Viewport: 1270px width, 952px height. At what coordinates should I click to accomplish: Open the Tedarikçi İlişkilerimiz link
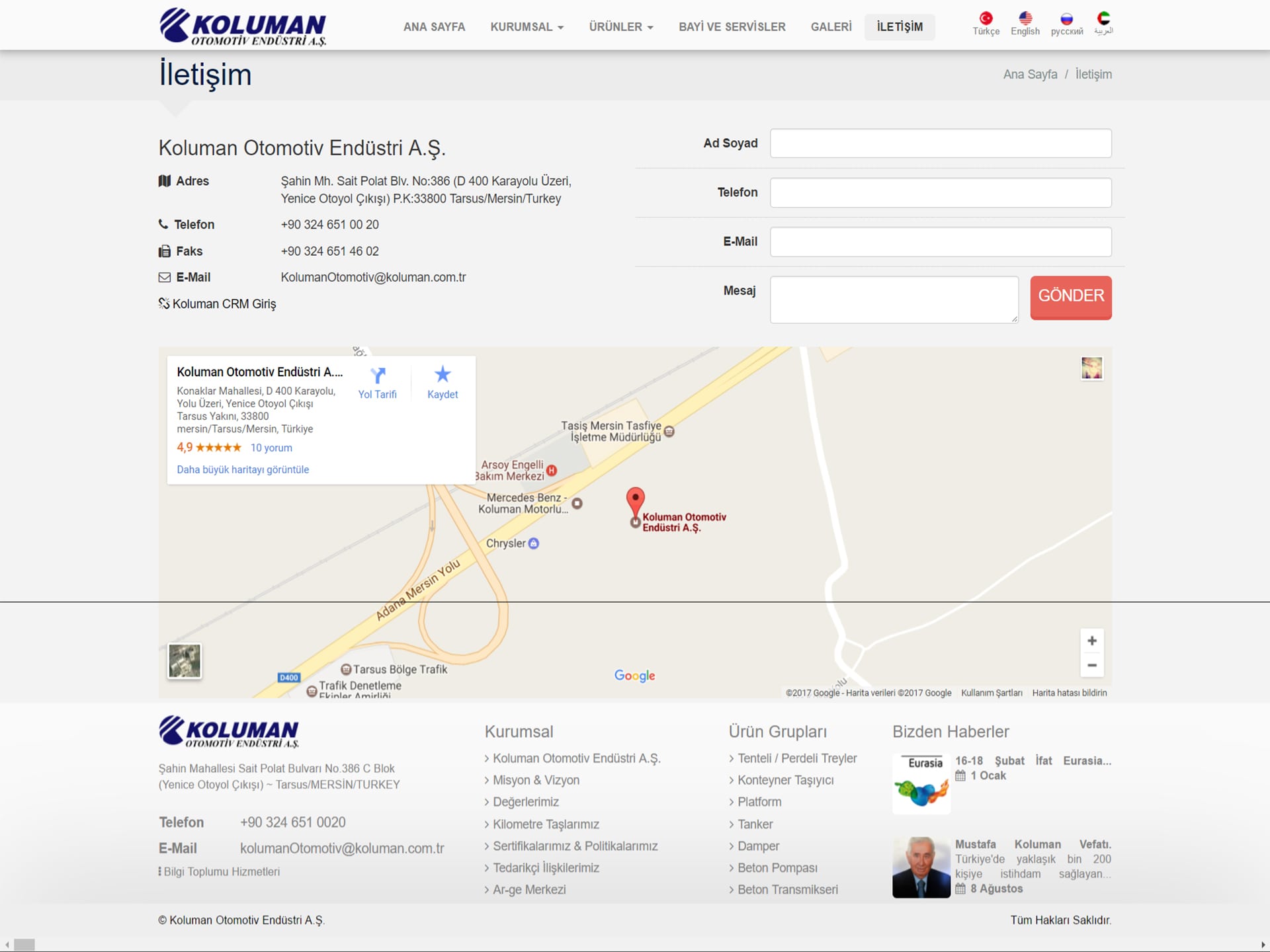(546, 868)
